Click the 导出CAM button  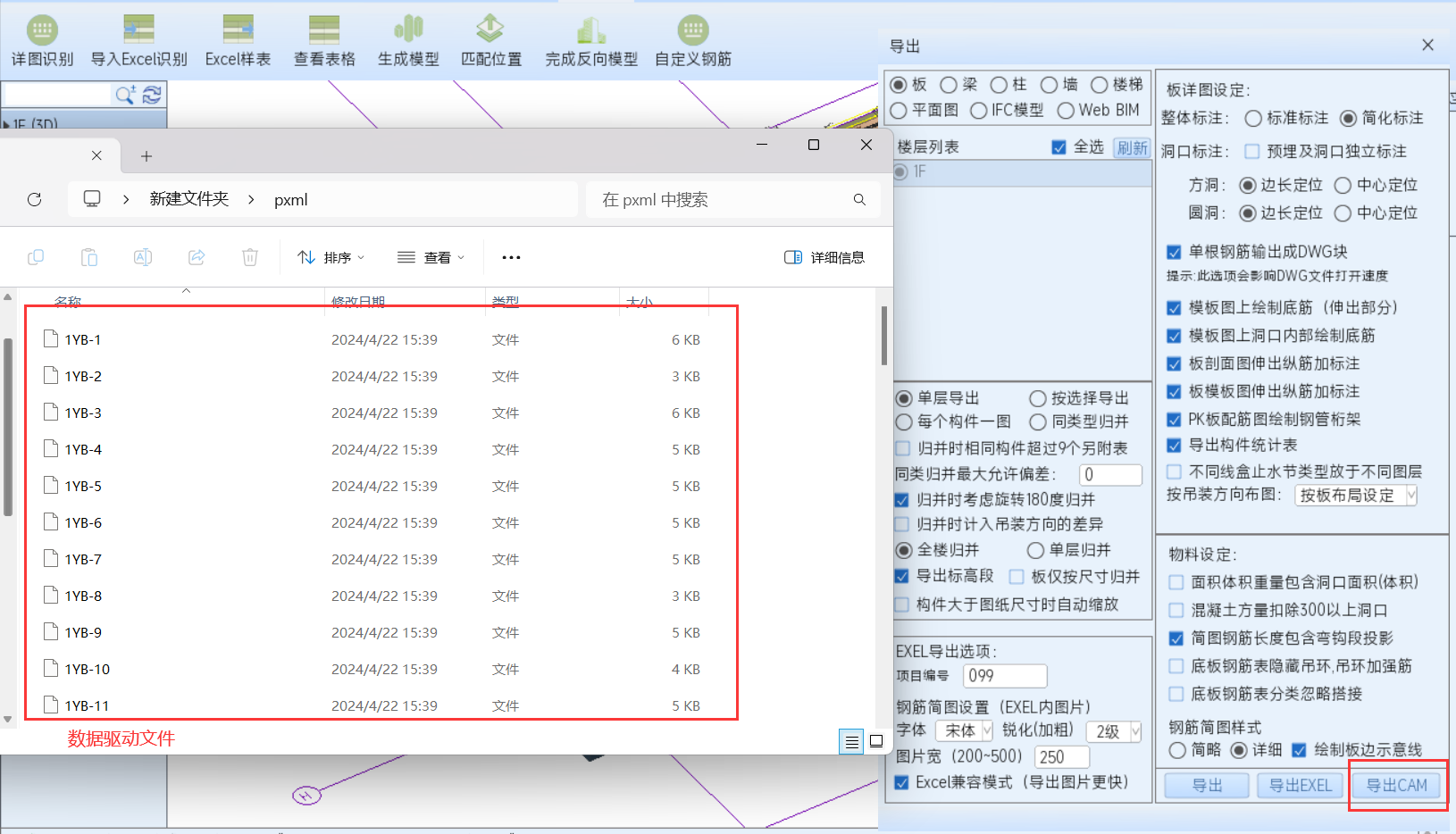[x=1396, y=785]
